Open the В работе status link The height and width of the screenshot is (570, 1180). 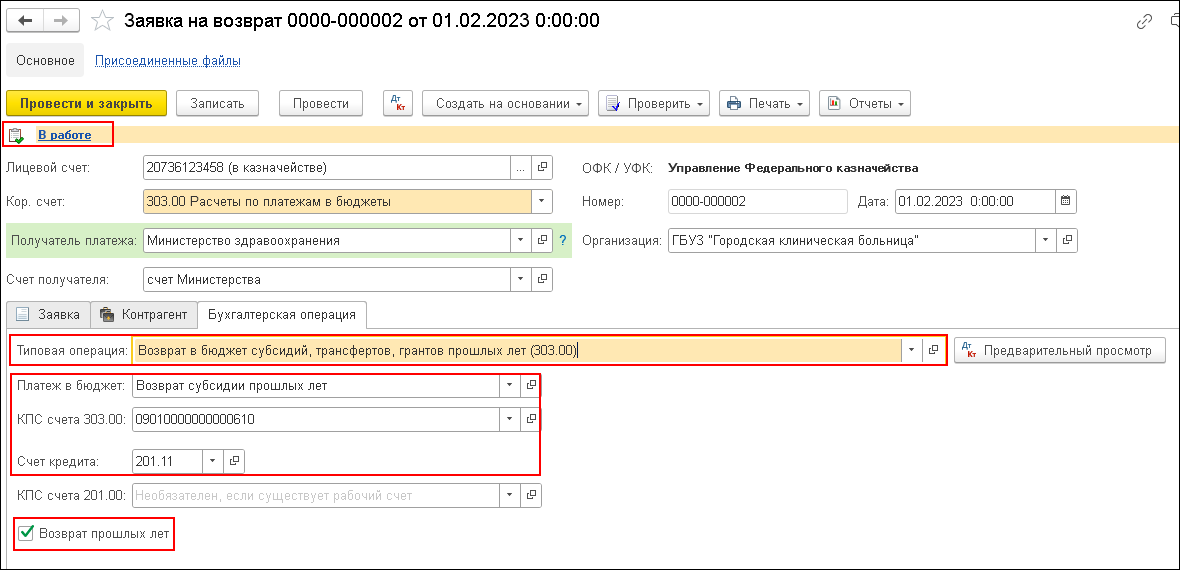[x=65, y=136]
